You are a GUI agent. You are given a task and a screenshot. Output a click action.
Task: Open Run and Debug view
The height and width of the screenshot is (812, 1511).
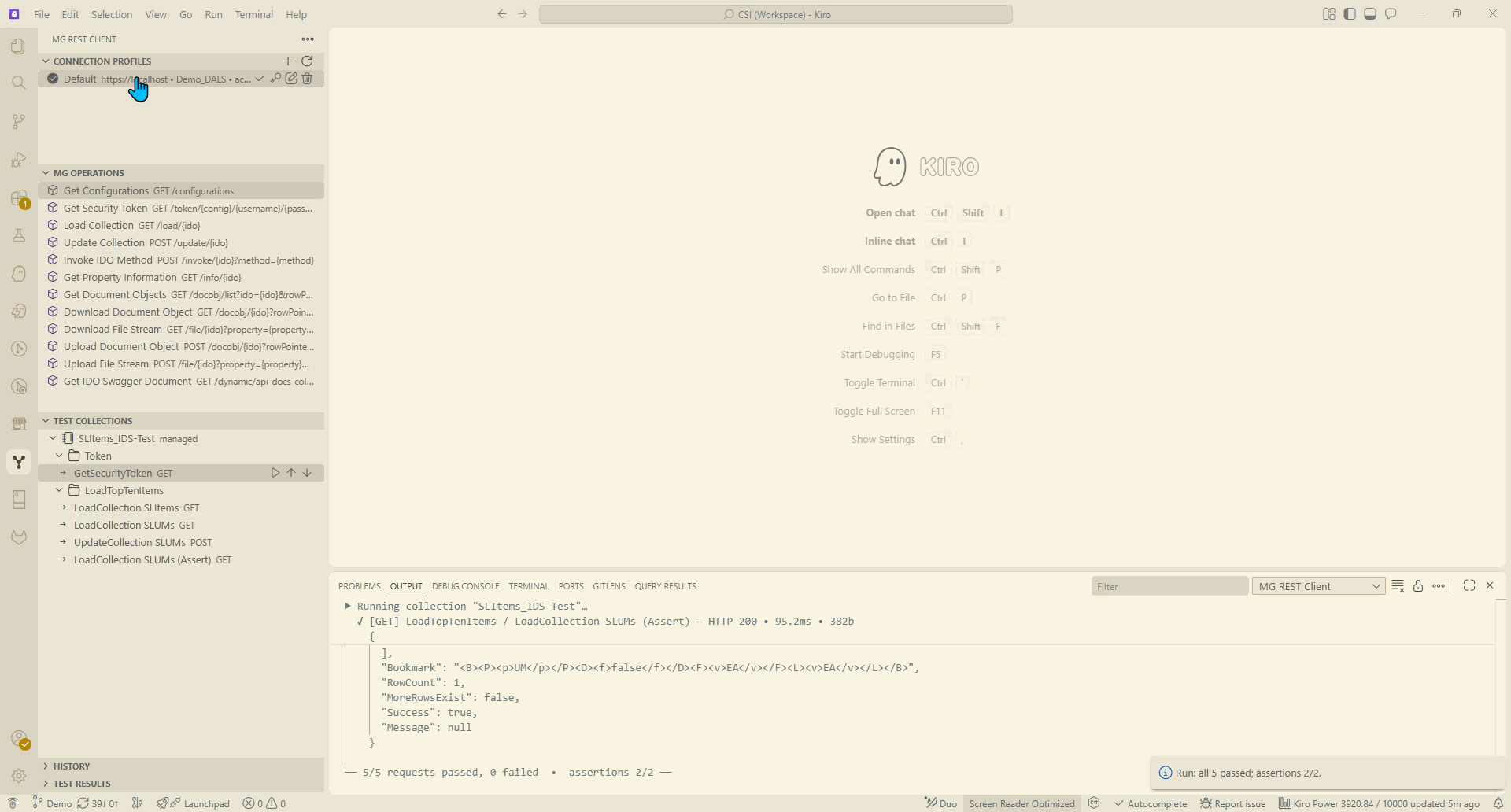(x=19, y=160)
